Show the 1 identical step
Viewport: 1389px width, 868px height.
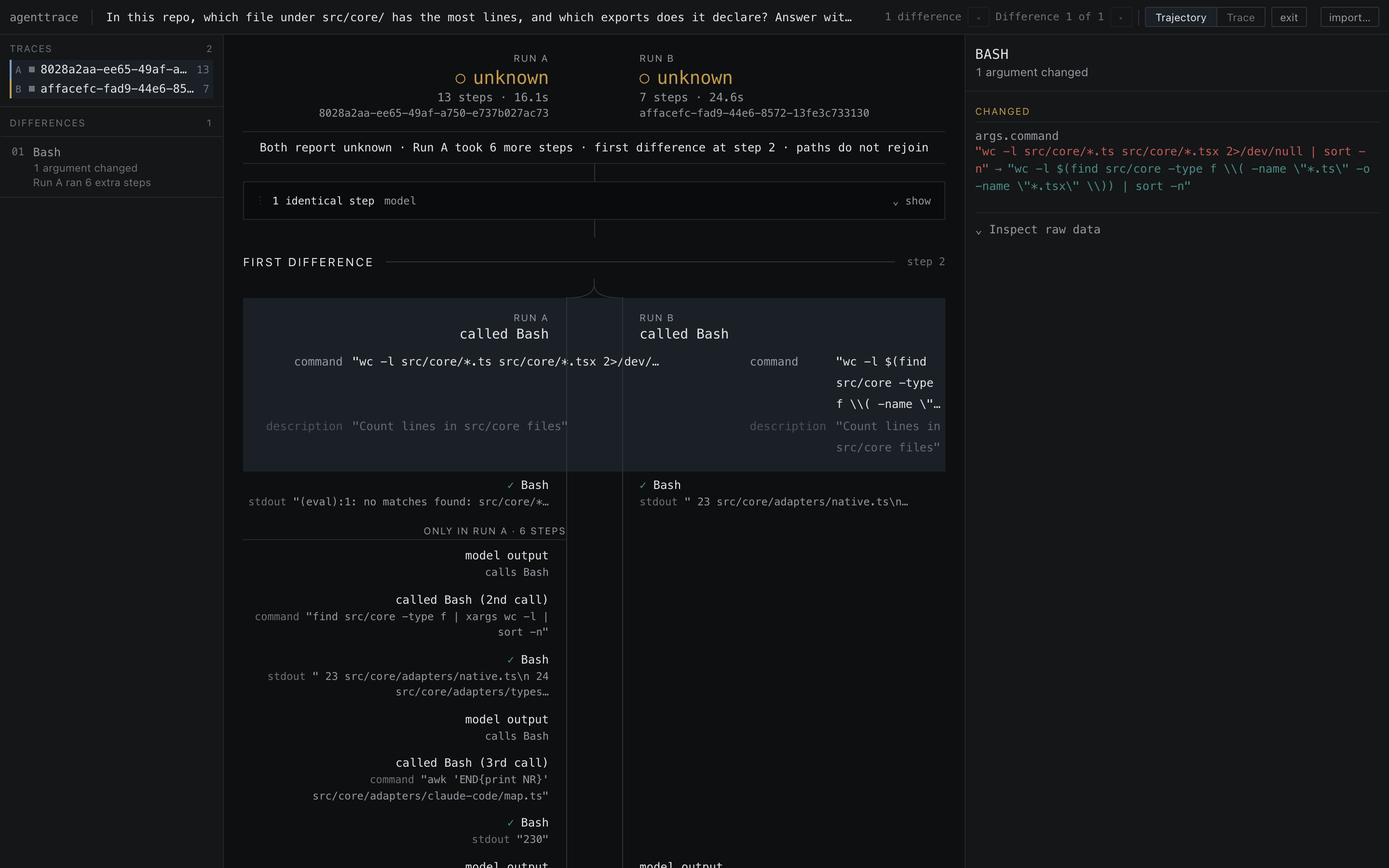tap(912, 201)
